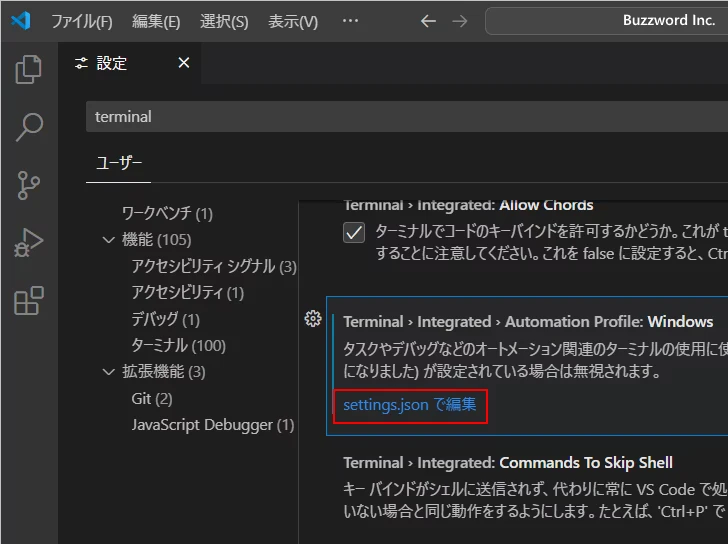Open the ファイル(F) menu

click(82, 21)
